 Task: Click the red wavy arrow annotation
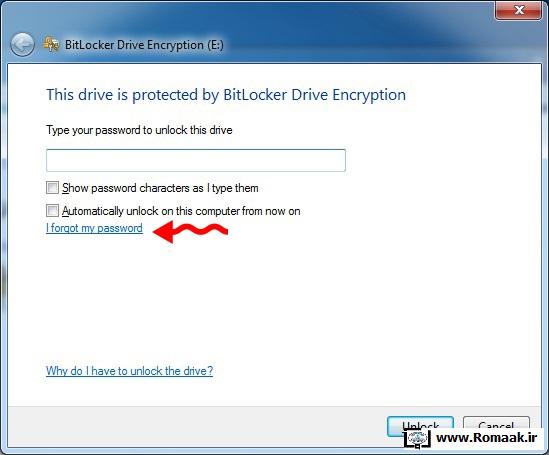point(191,231)
